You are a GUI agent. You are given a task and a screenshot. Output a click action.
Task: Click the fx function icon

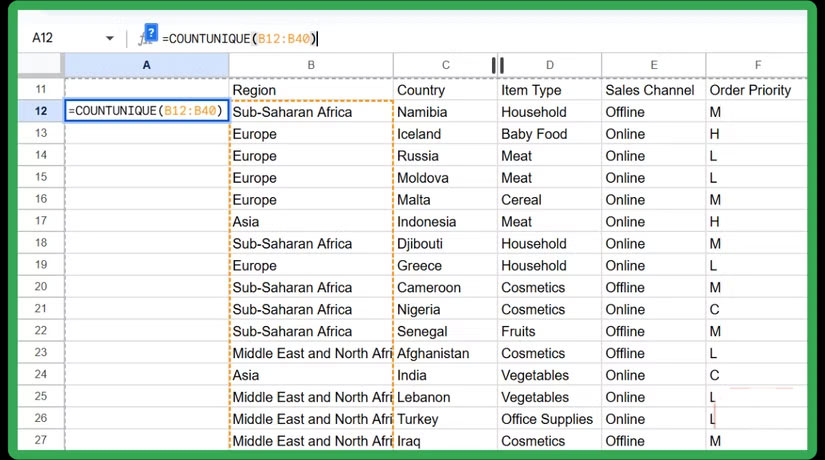tap(144, 41)
